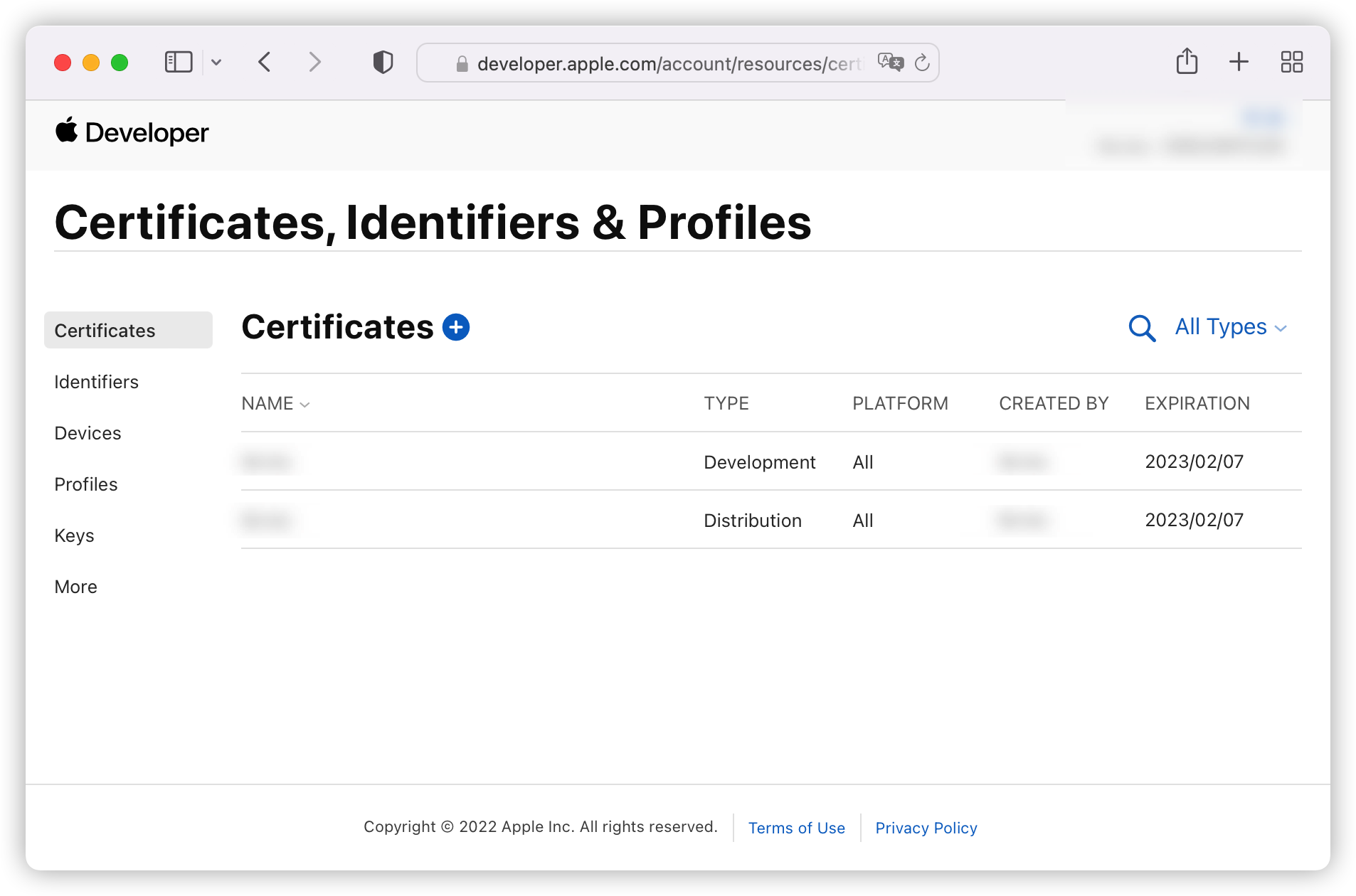The width and height of the screenshot is (1356, 896).
Task: Click the Distribution row expiration date
Action: tap(1195, 520)
